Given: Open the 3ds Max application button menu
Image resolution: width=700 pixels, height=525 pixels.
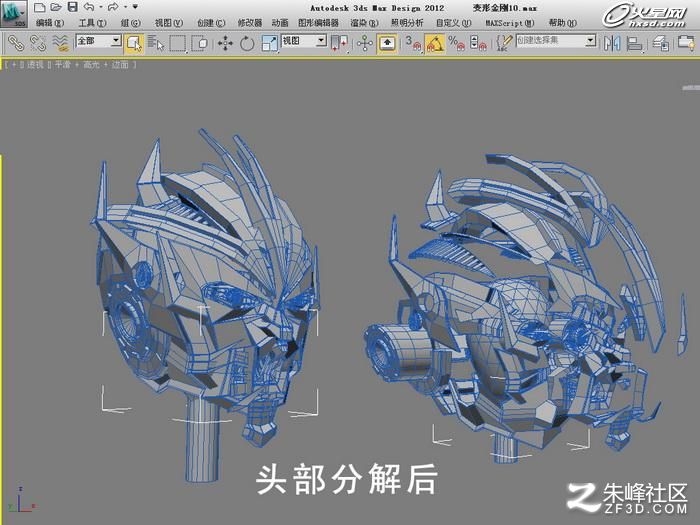Looking at the screenshot, I should pyautogui.click(x=14, y=13).
